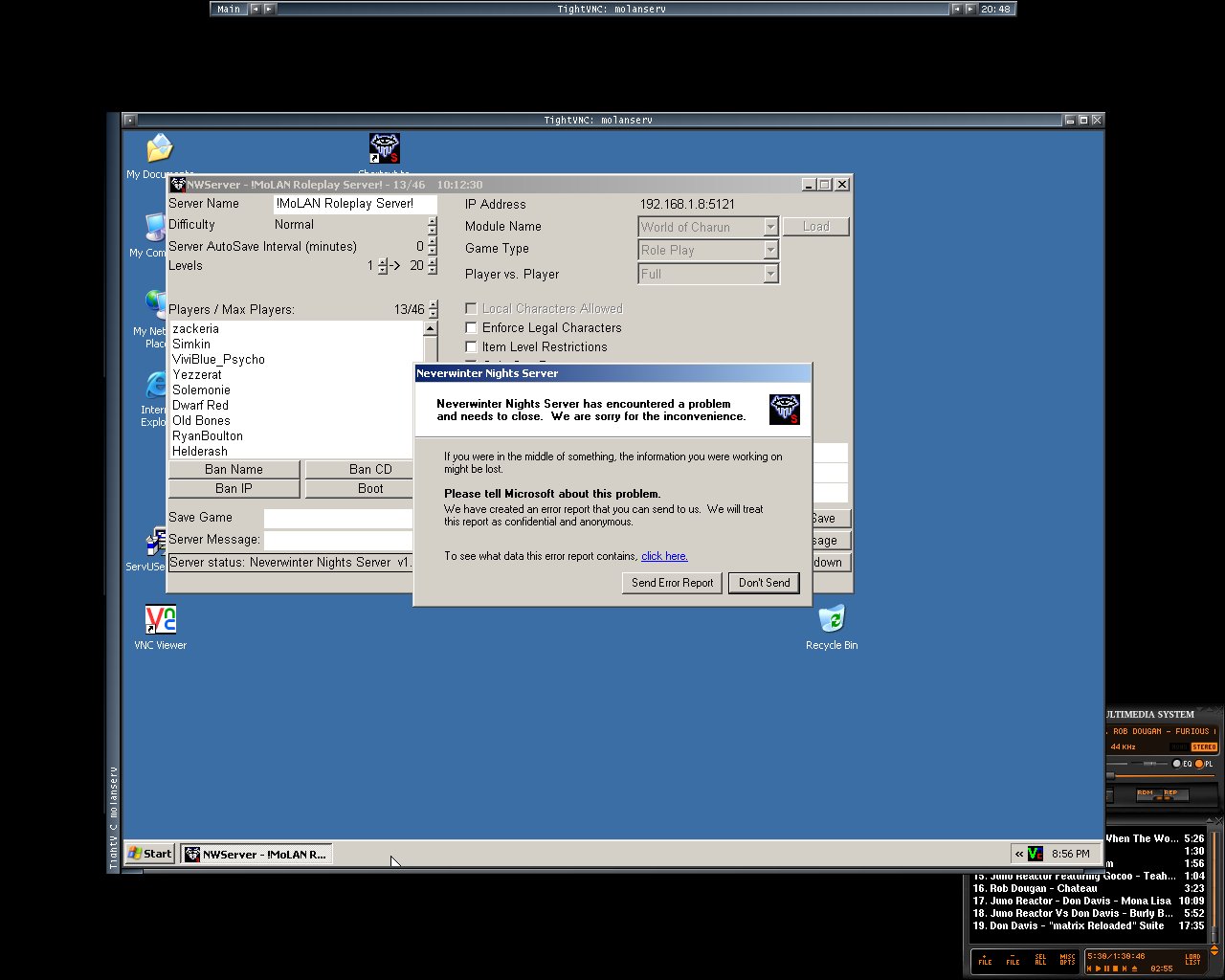Viewport: 1225px width, 980px height.
Task: Open the Windows Start menu
Action: coord(150,854)
